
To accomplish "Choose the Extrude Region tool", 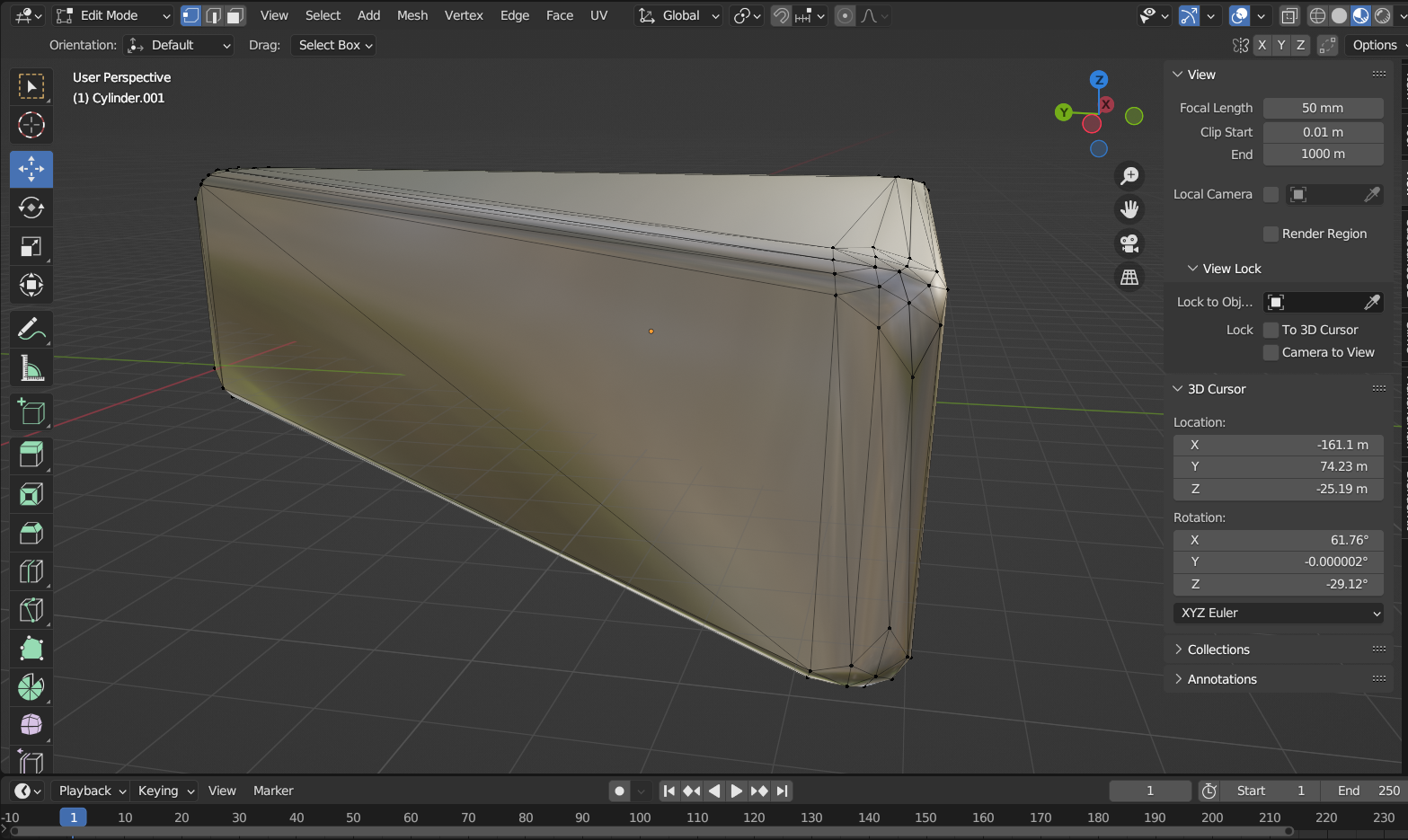I will click(31, 455).
